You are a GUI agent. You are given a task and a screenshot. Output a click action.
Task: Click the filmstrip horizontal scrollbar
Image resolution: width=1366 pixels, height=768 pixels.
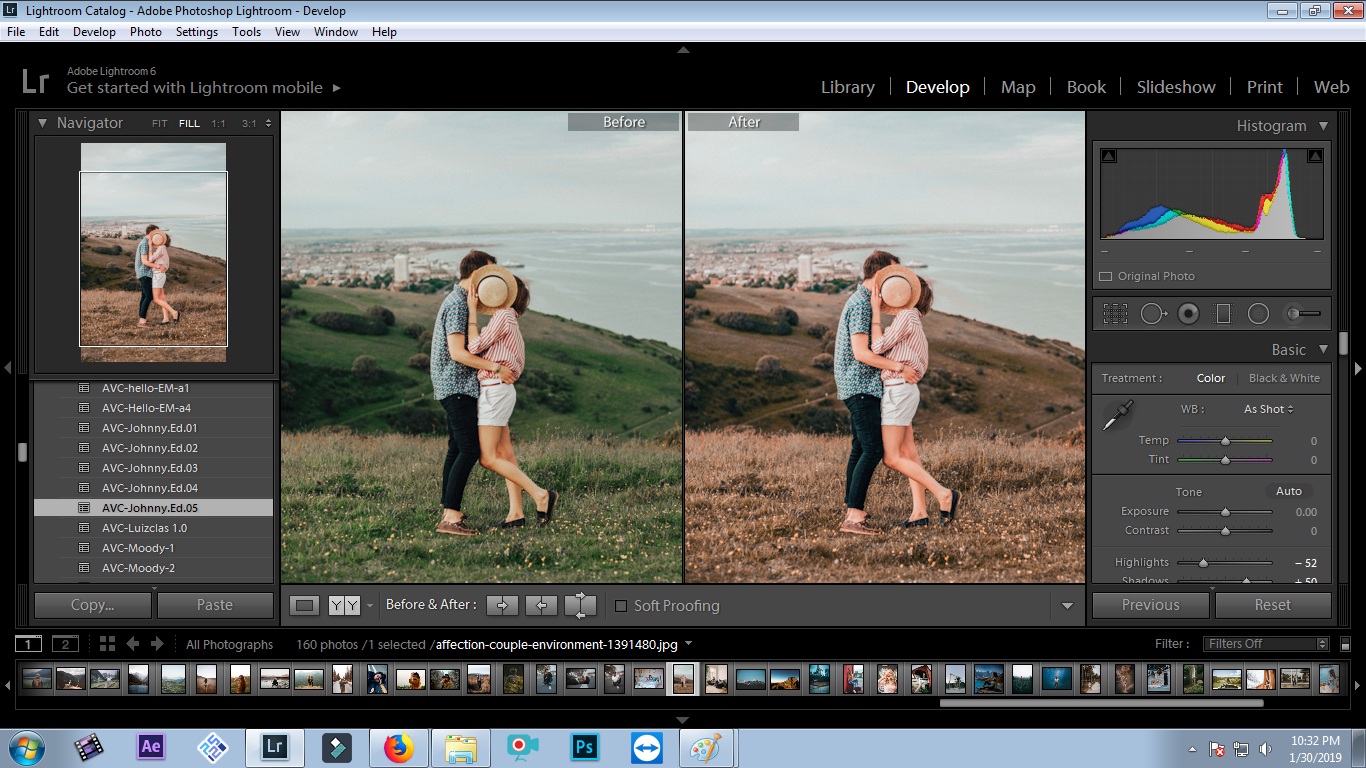1101,703
